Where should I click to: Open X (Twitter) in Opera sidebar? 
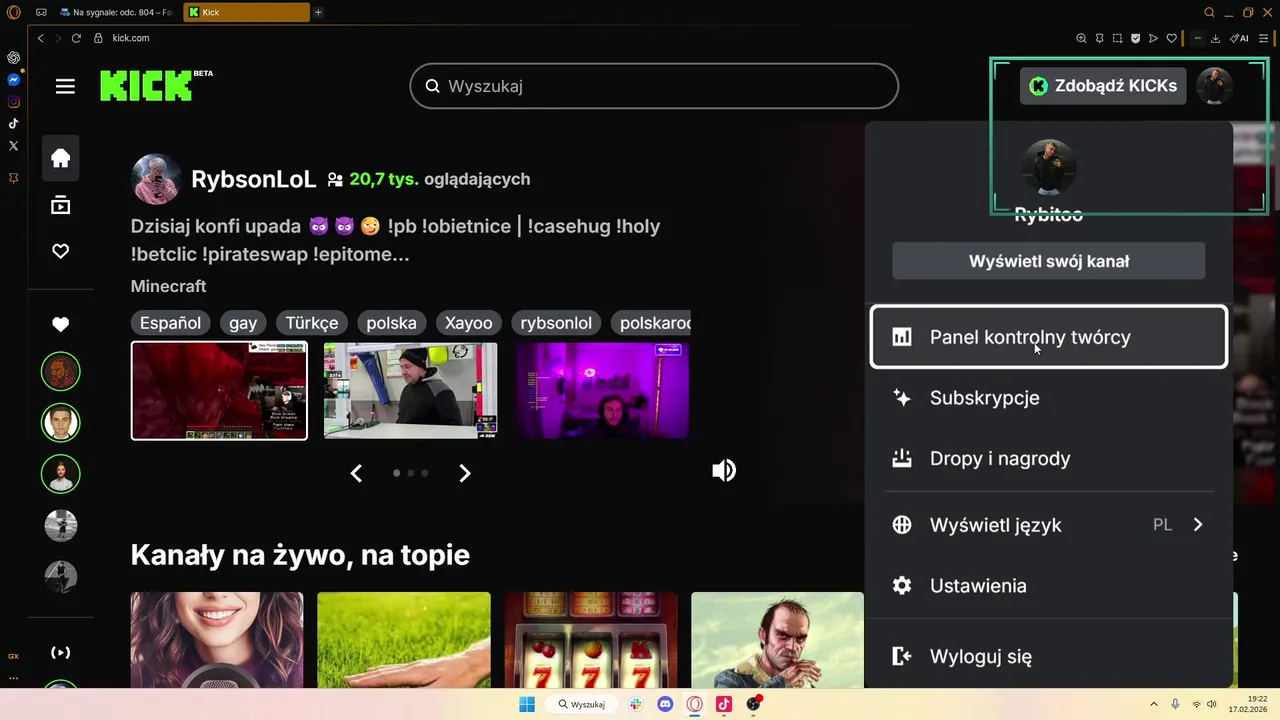click(x=14, y=146)
